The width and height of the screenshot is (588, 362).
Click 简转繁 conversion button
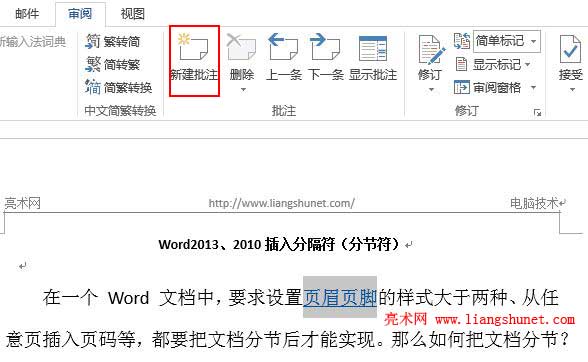pos(112,64)
